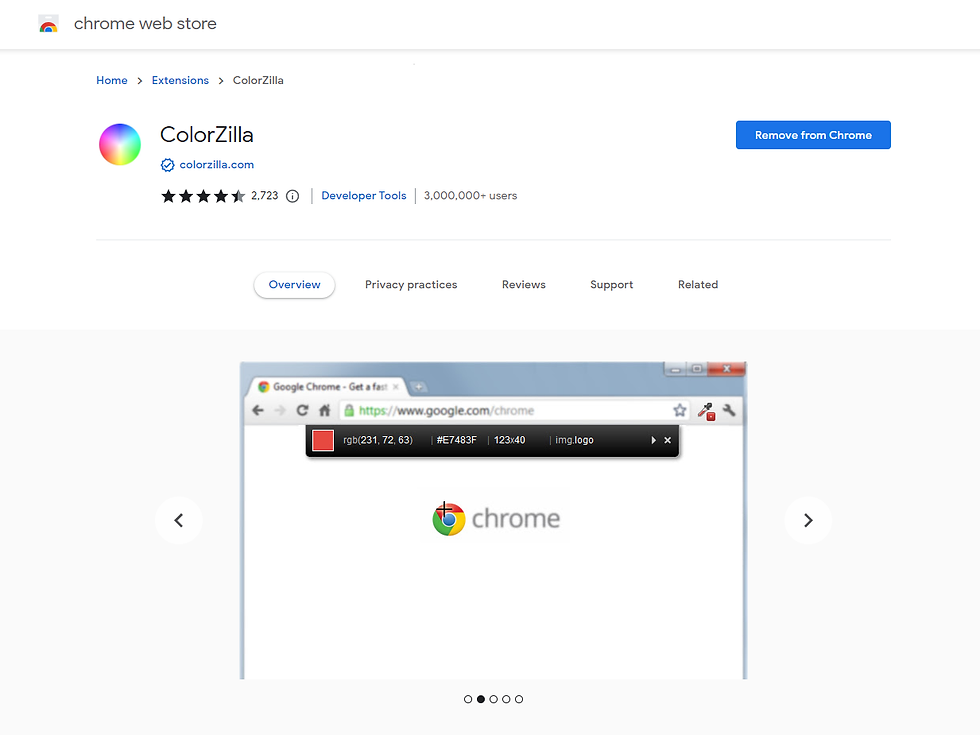The width and height of the screenshot is (980, 738).
Task: Open the Developer Tools category link
Action: tap(364, 196)
